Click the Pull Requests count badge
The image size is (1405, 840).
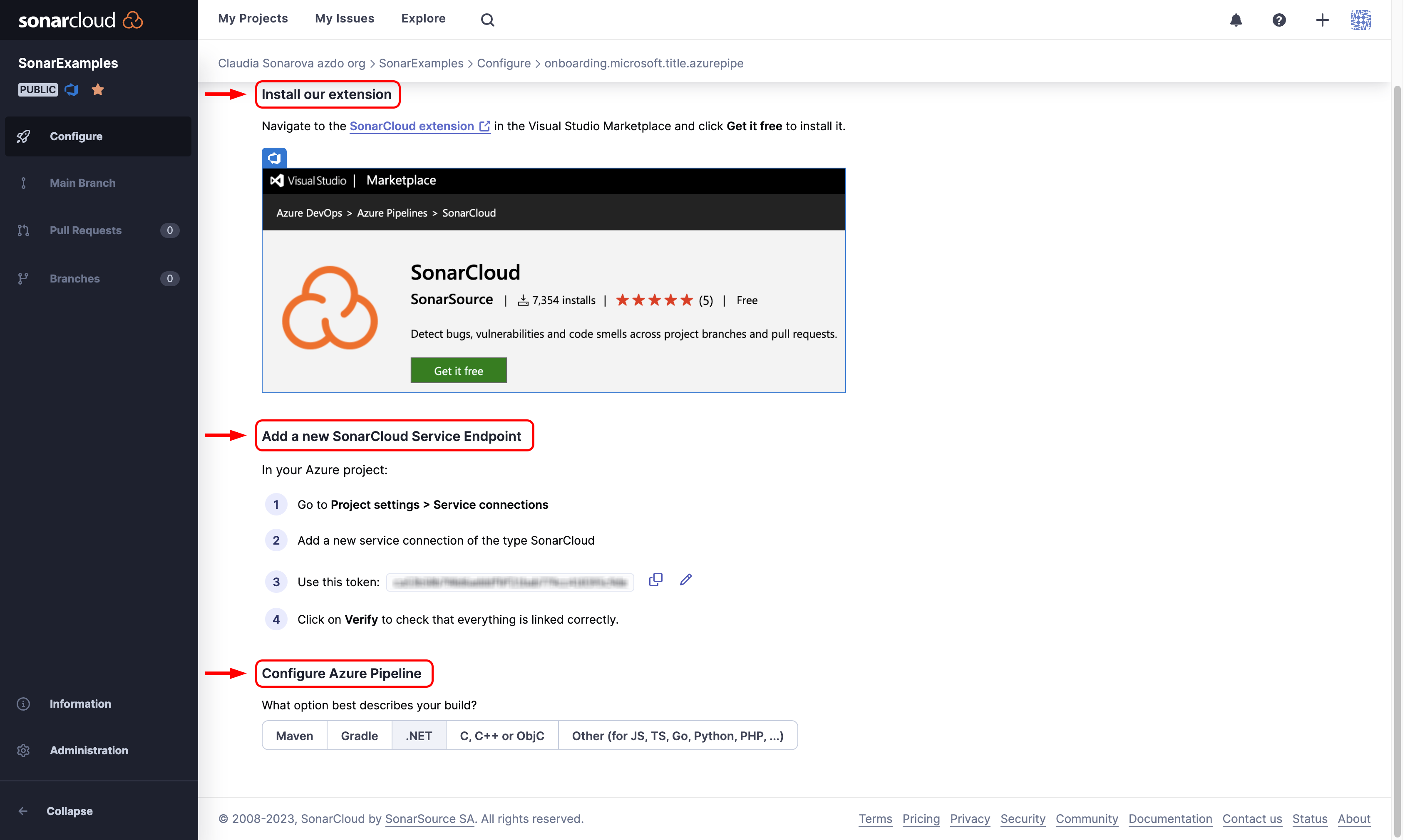[x=170, y=230]
